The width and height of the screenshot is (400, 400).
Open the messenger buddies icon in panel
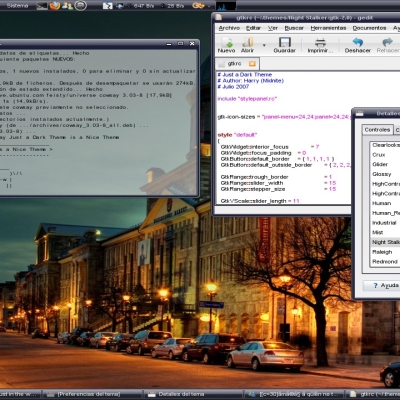68,6
